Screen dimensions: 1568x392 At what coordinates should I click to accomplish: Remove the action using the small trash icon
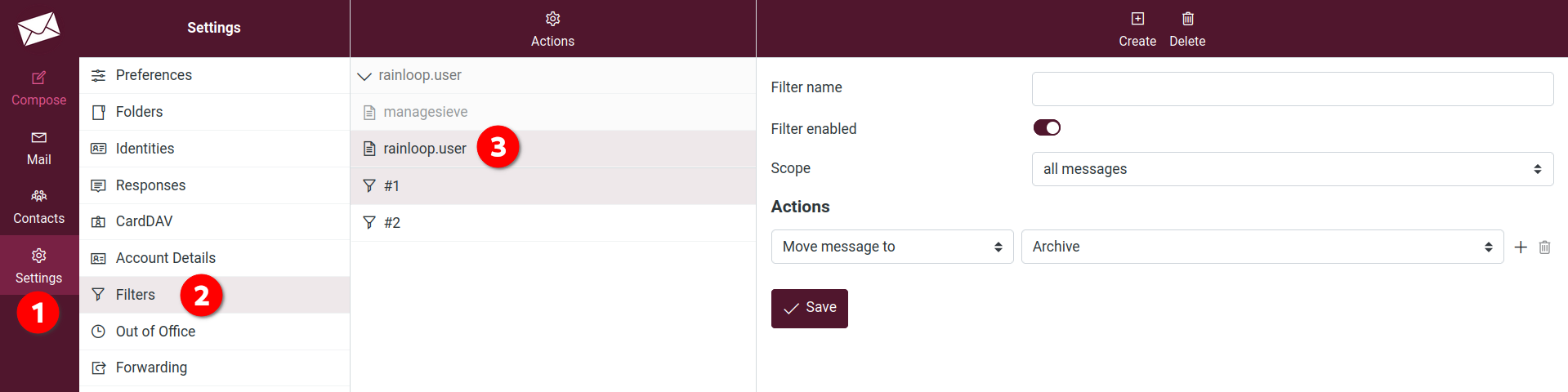pyautogui.click(x=1544, y=247)
